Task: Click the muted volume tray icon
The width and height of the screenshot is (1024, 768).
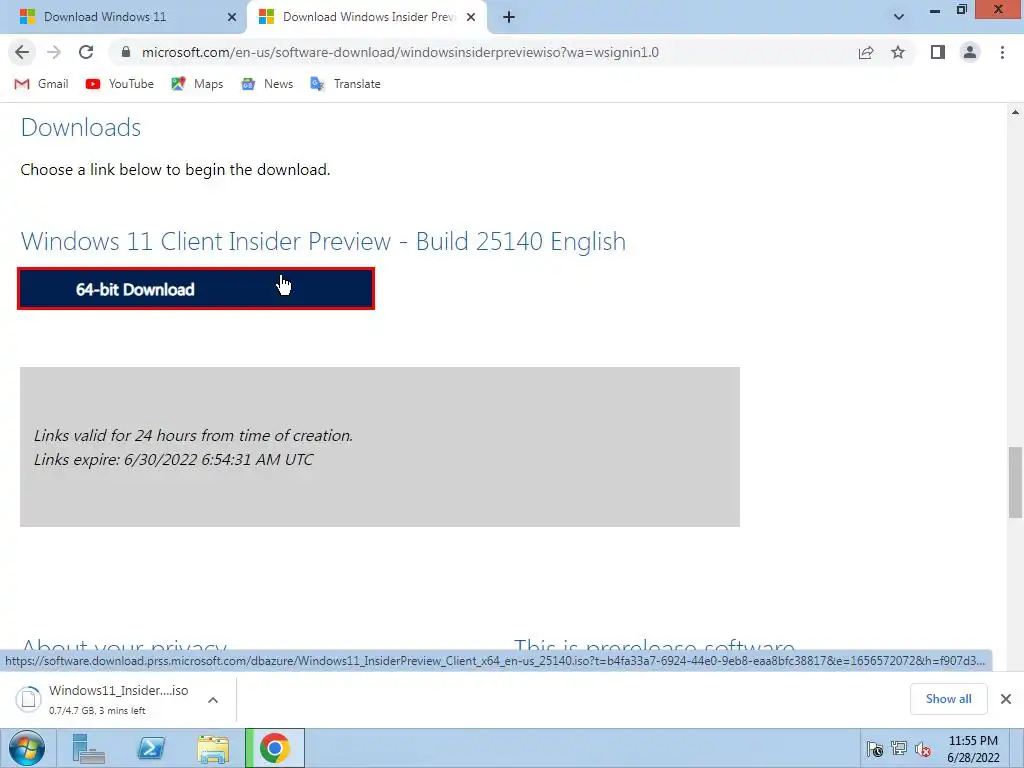Action: point(923,749)
